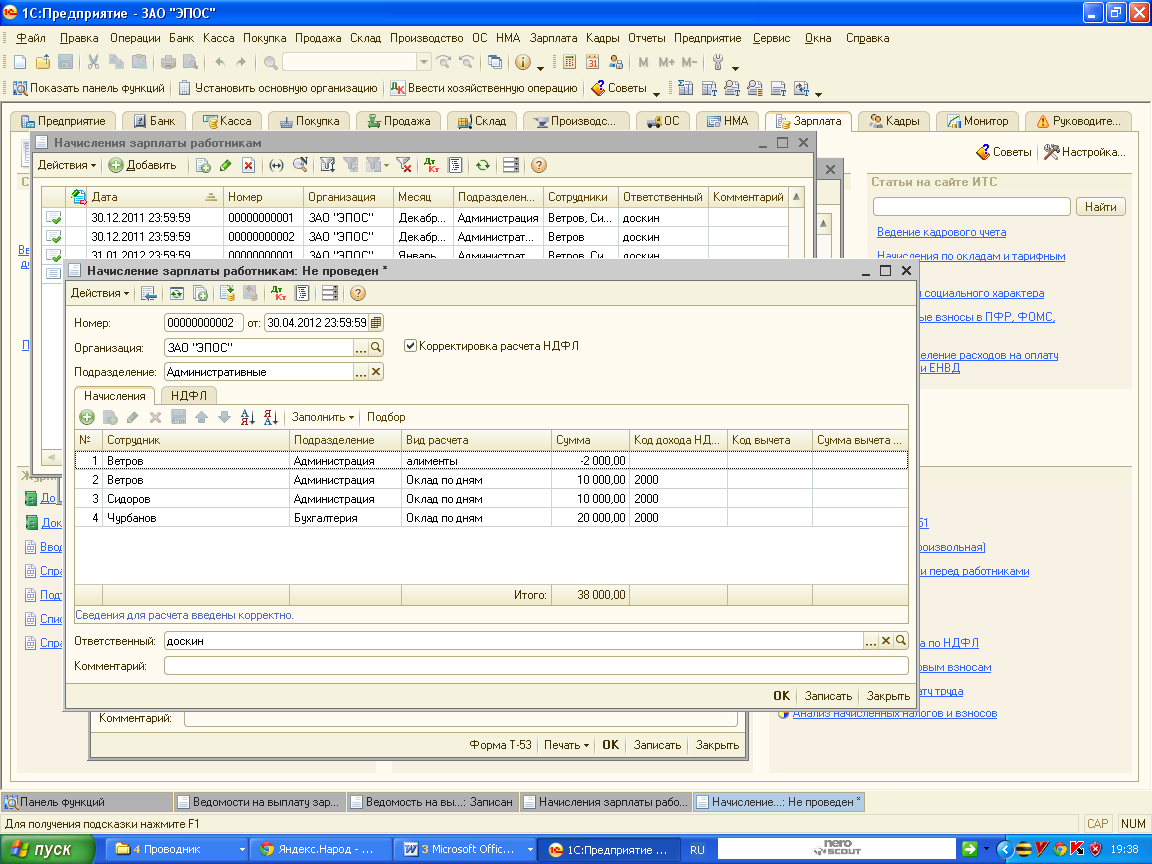Open the Ведение кадрового учета link
Image resolution: width=1152 pixels, height=864 pixels.
[941, 232]
